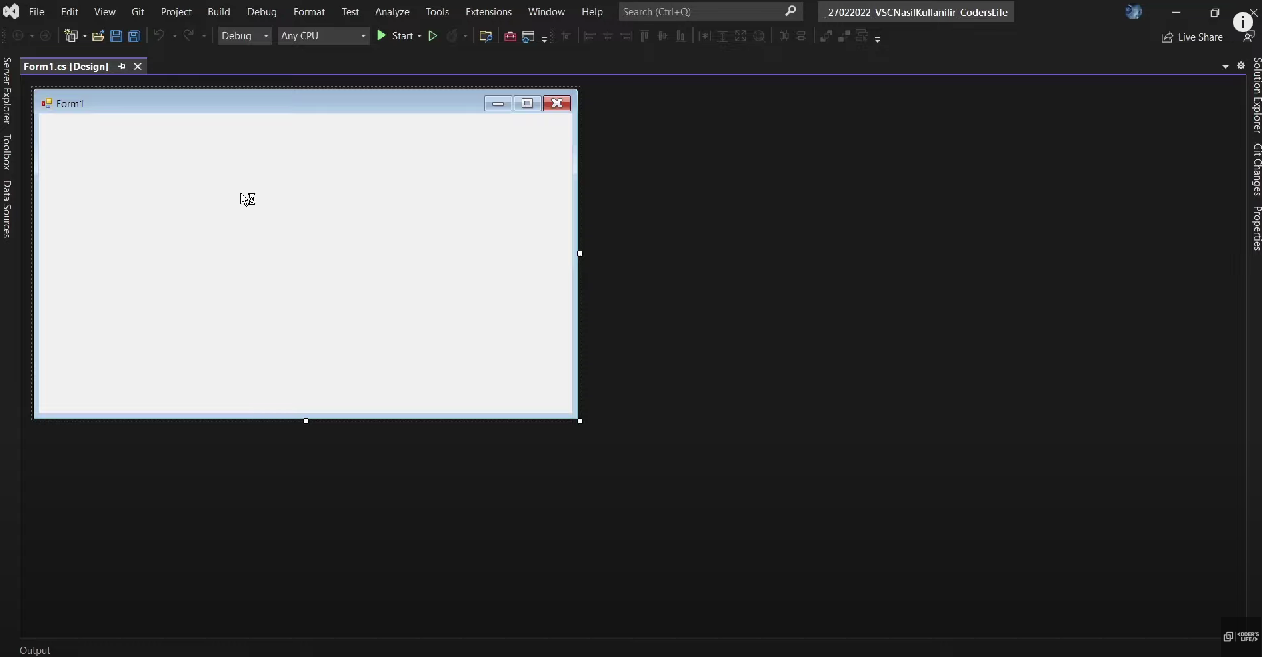Screen dimensions: 1262x657
Task: Open the account profile avatar
Action: pyautogui.click(x=1133, y=12)
